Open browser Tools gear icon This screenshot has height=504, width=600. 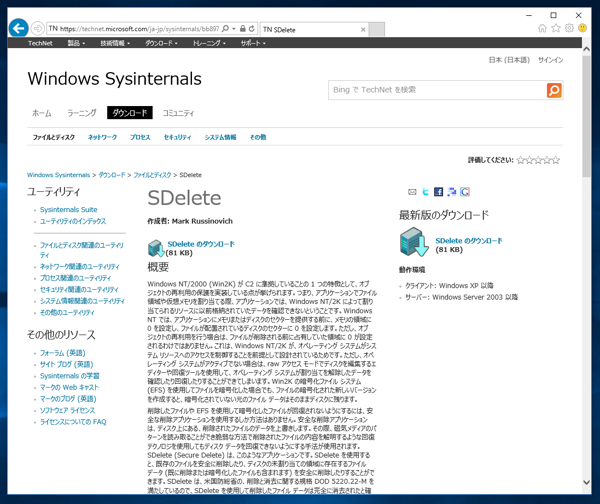(569, 28)
